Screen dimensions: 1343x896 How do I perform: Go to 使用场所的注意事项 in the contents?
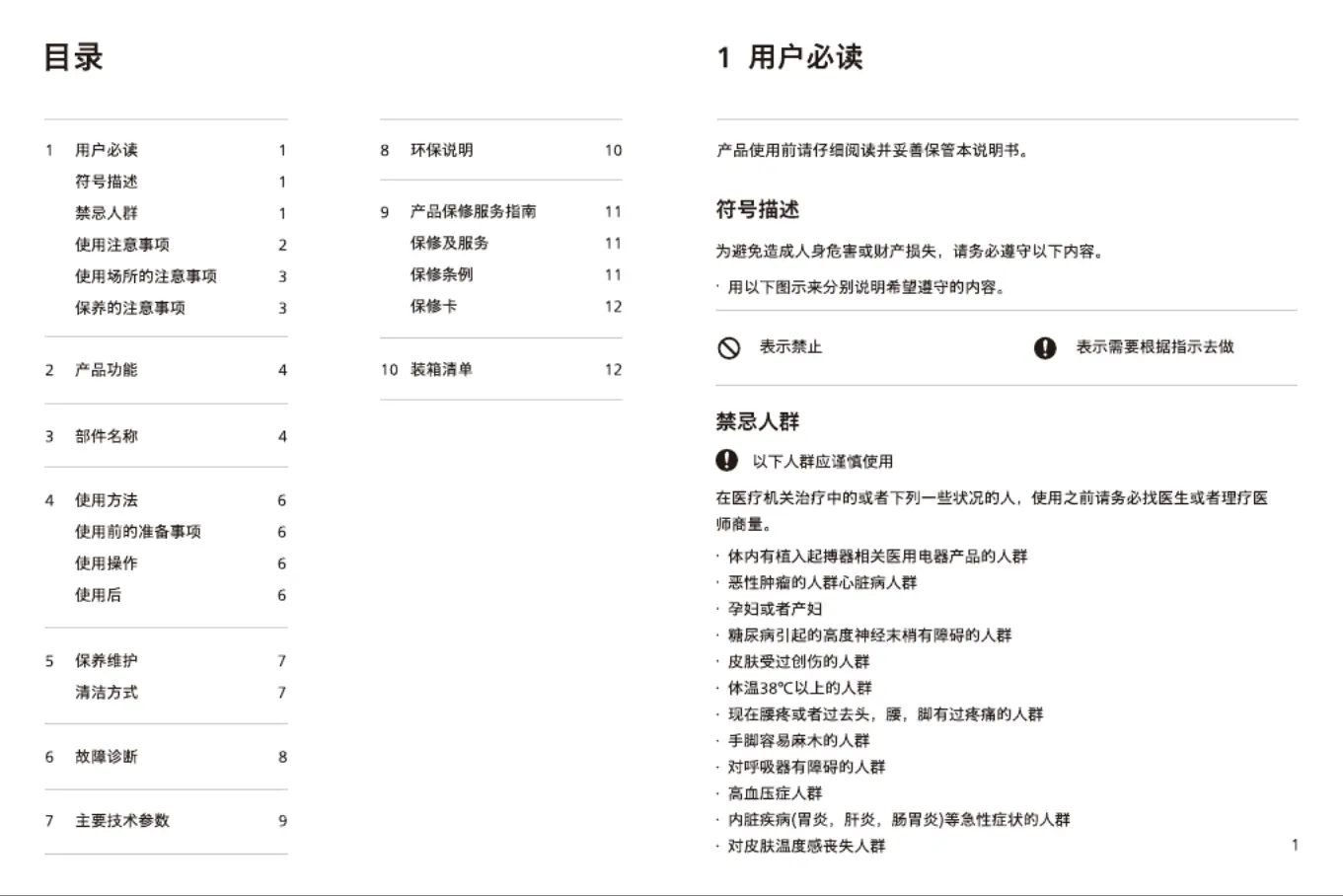[x=146, y=276]
